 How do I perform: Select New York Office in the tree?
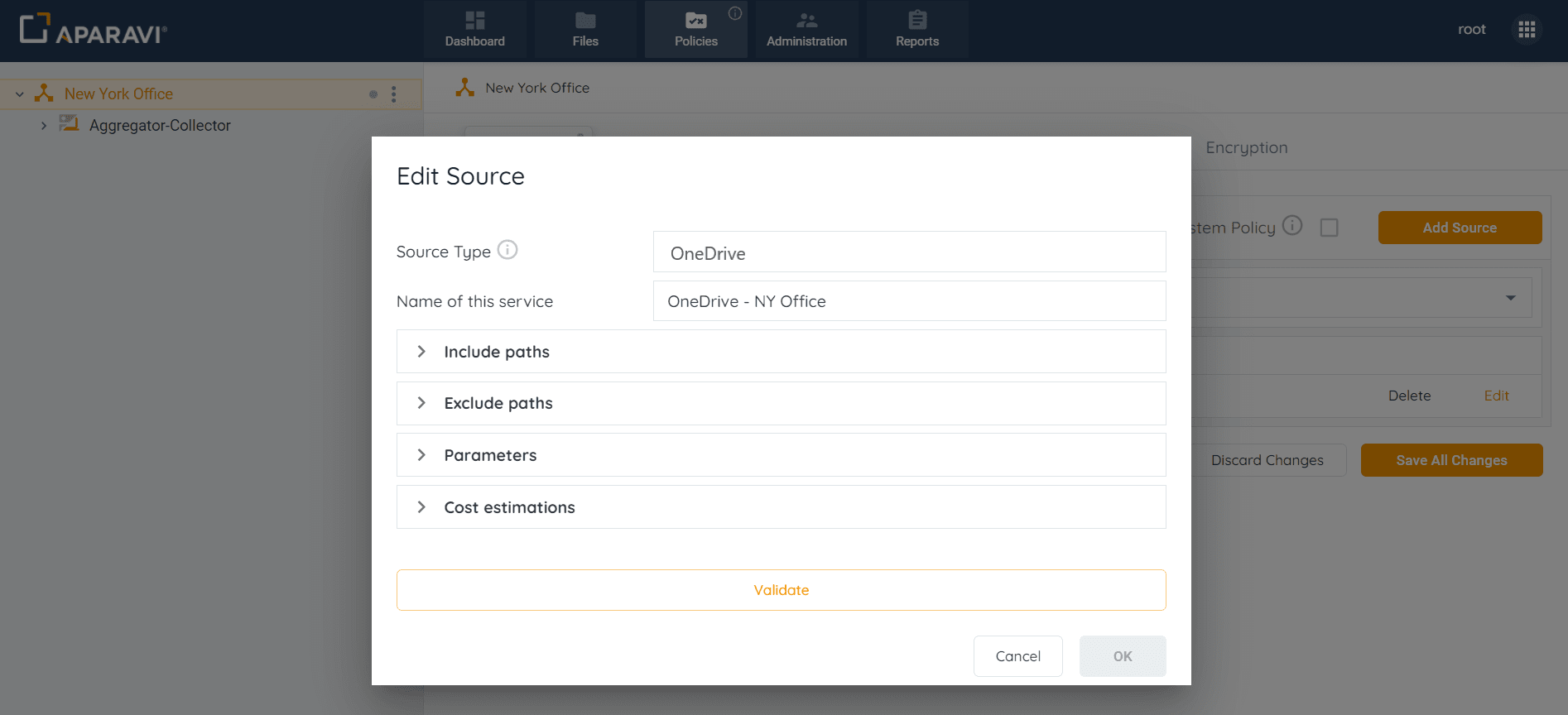(118, 94)
